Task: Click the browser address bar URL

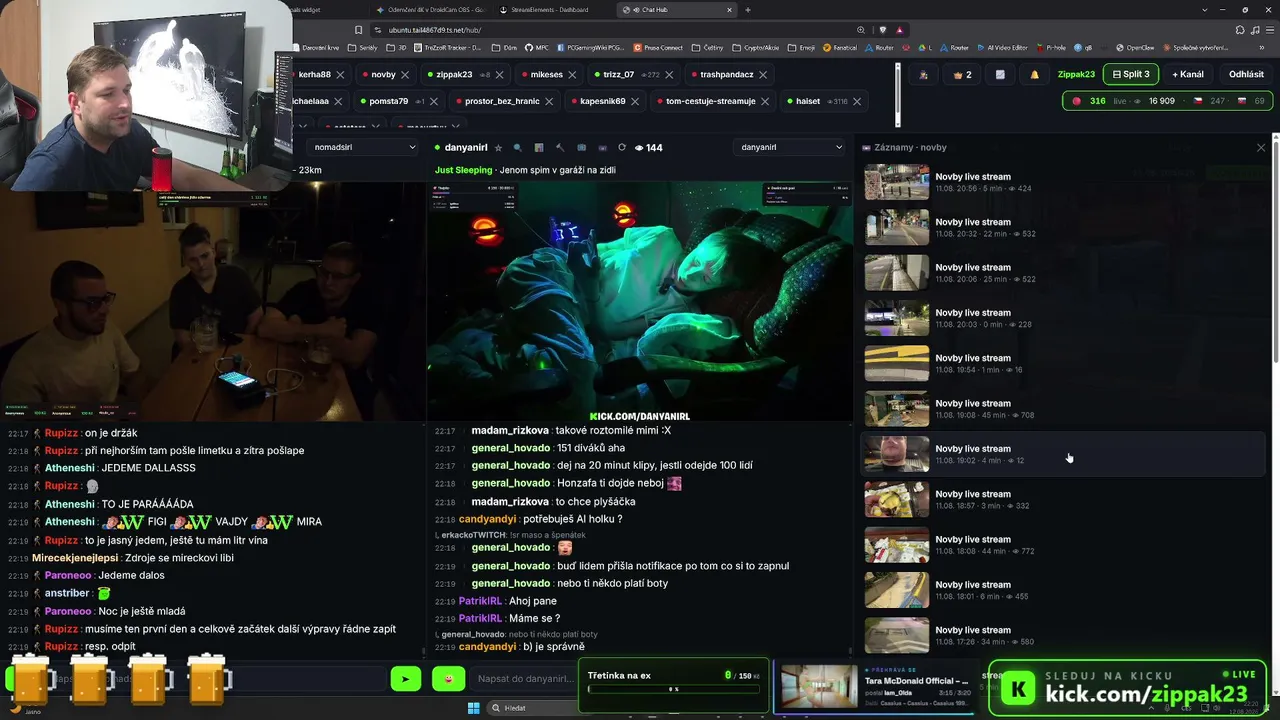Action: tap(435, 30)
